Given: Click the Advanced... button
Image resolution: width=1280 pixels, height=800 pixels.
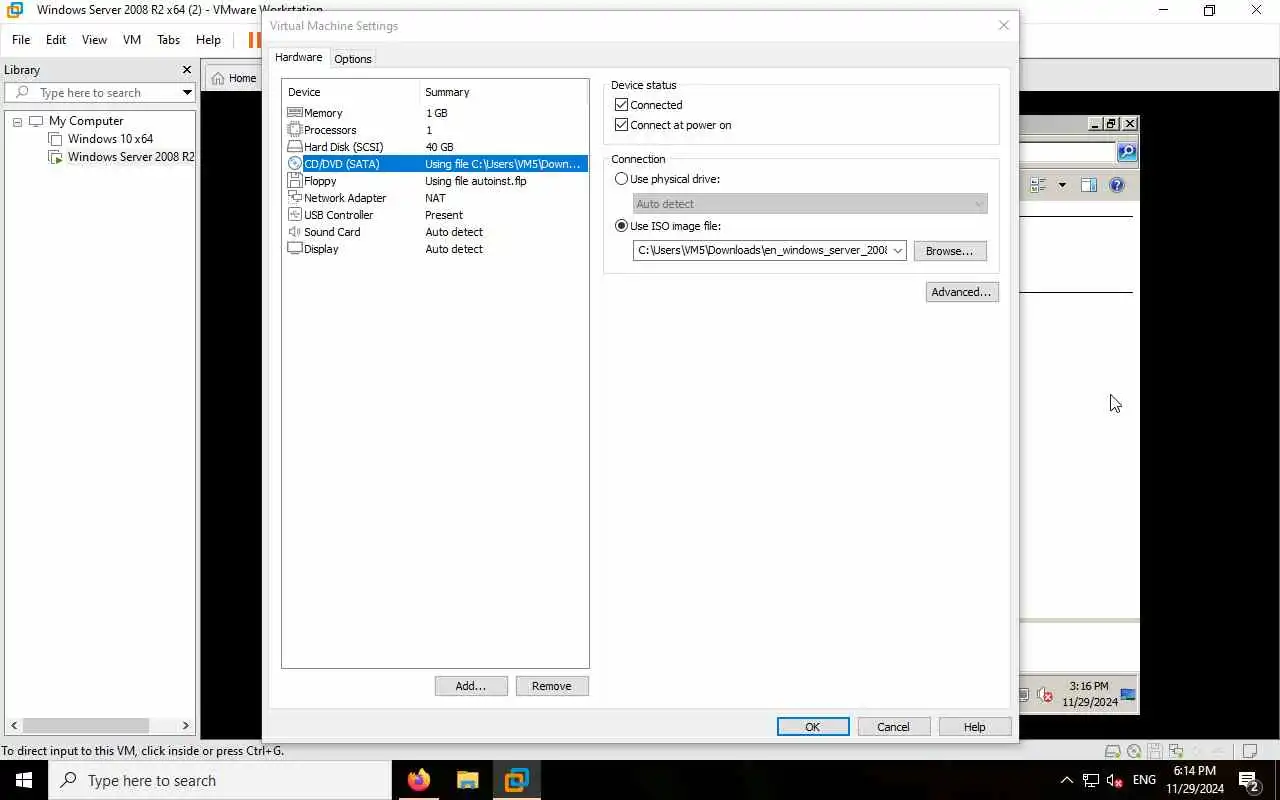Looking at the screenshot, I should (962, 292).
